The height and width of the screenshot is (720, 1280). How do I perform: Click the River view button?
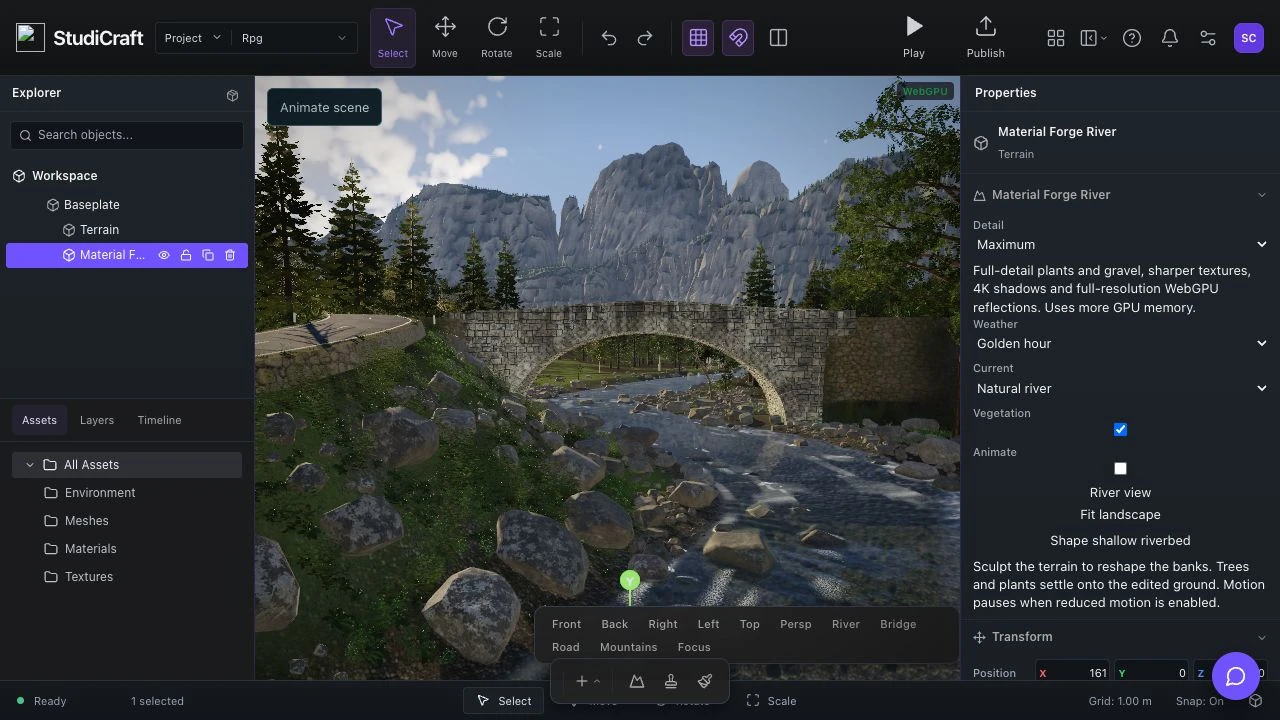(1120, 493)
